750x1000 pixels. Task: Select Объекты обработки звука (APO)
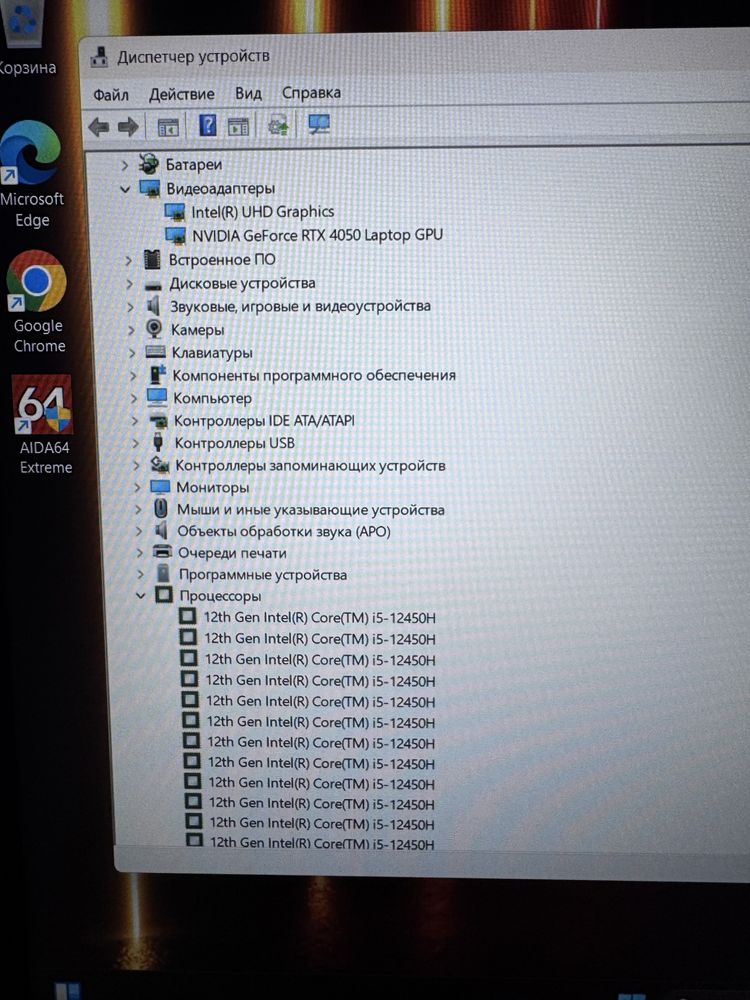[x=284, y=531]
